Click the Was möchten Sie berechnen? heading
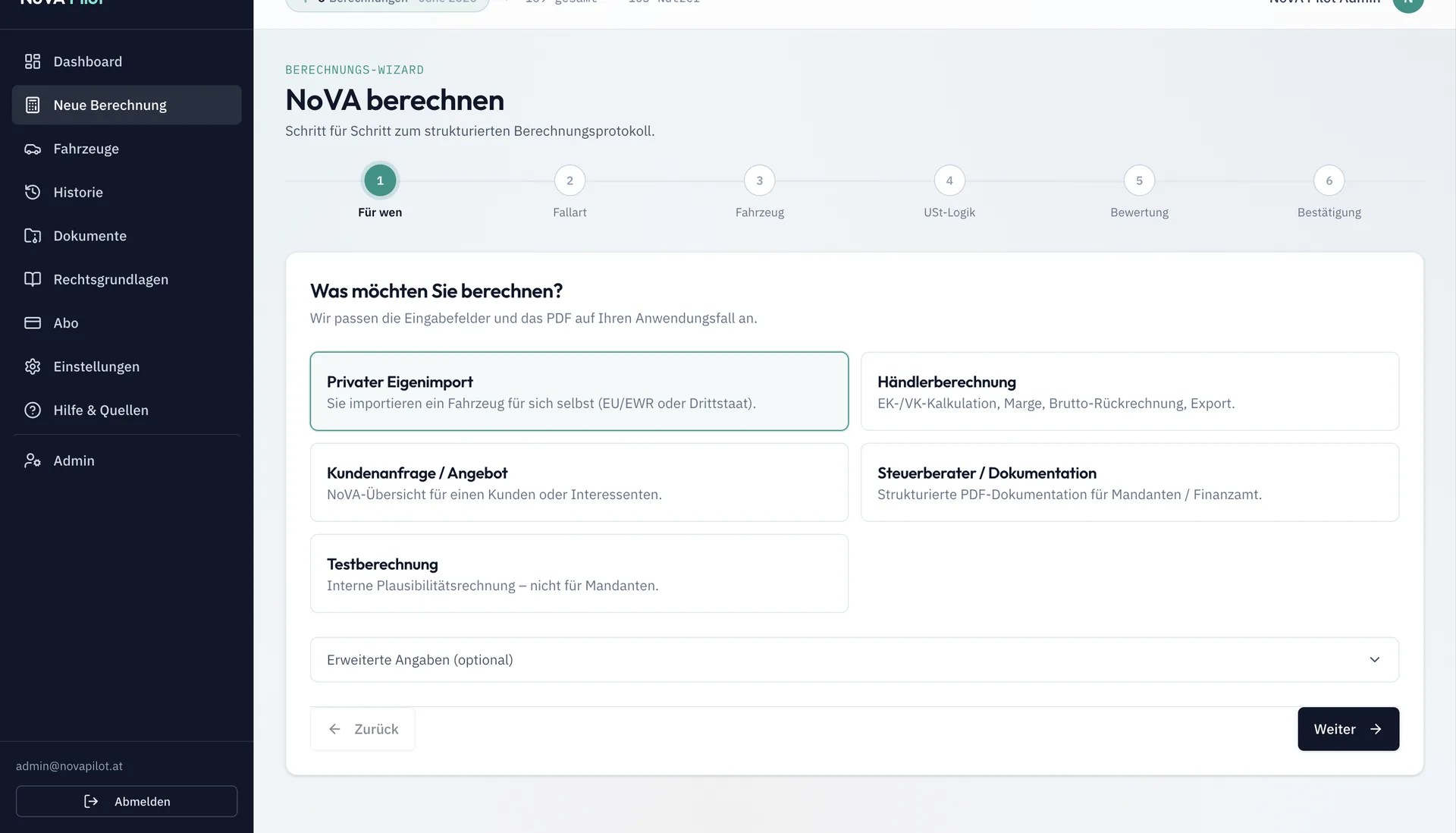 (436, 291)
